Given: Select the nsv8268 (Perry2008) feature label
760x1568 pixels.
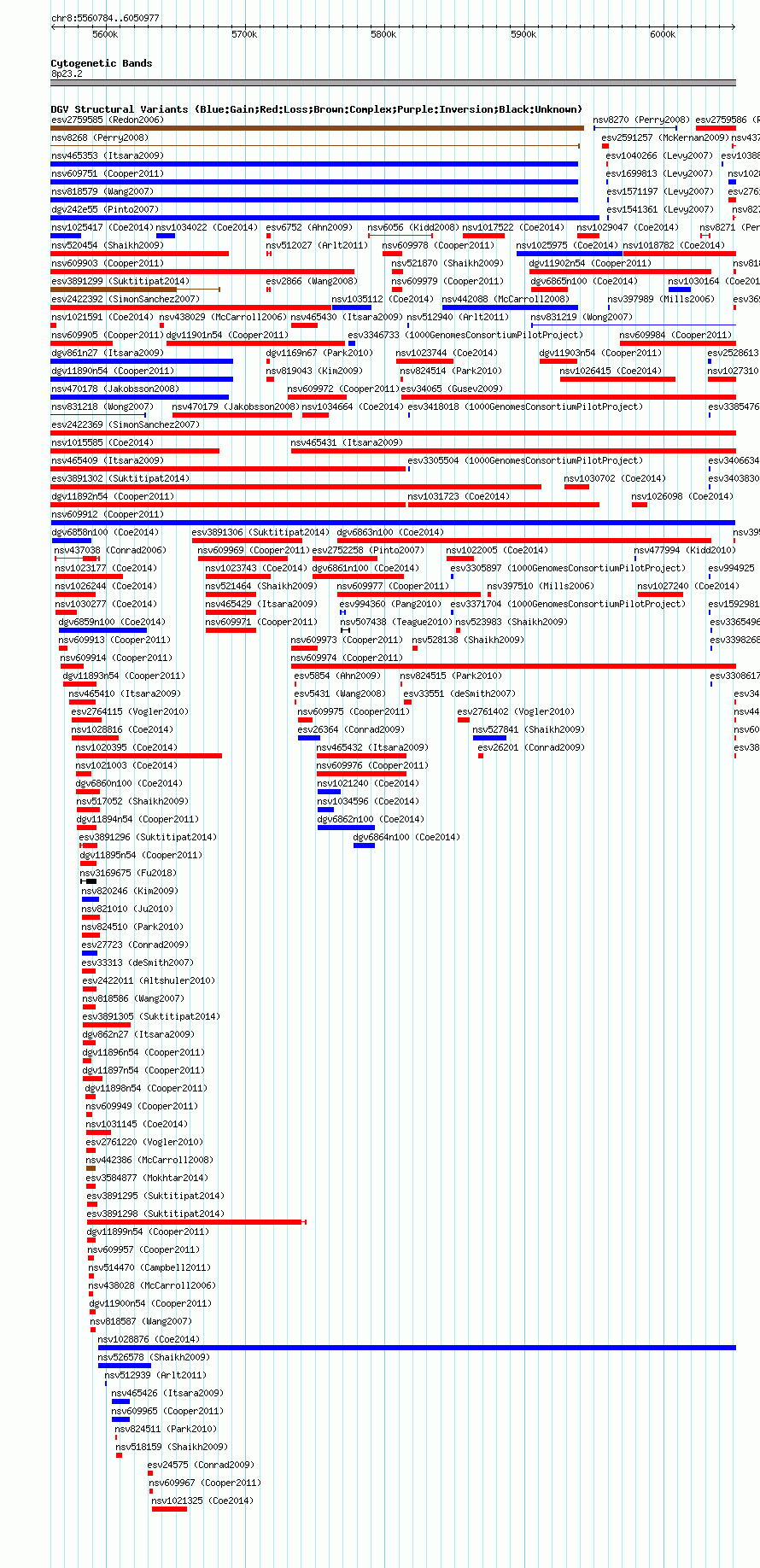Looking at the screenshot, I should coord(100,138).
